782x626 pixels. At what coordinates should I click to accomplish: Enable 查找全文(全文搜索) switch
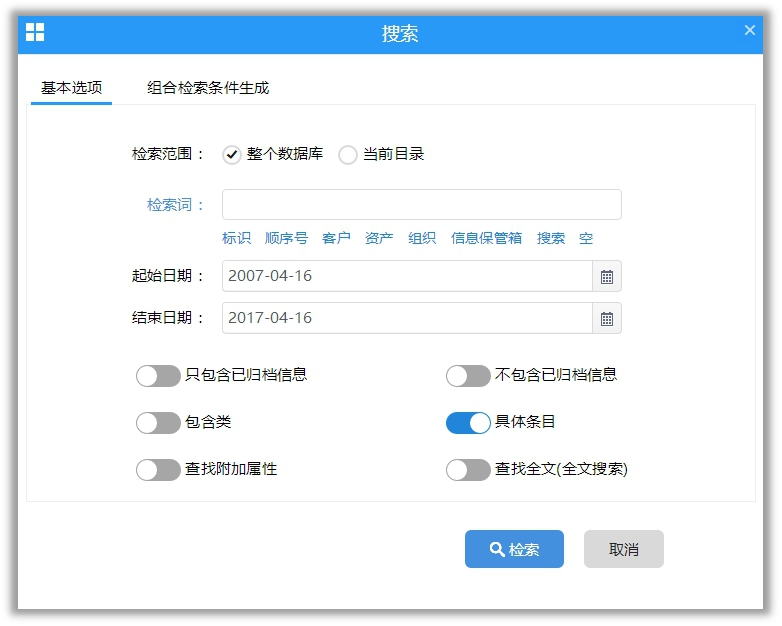point(468,470)
